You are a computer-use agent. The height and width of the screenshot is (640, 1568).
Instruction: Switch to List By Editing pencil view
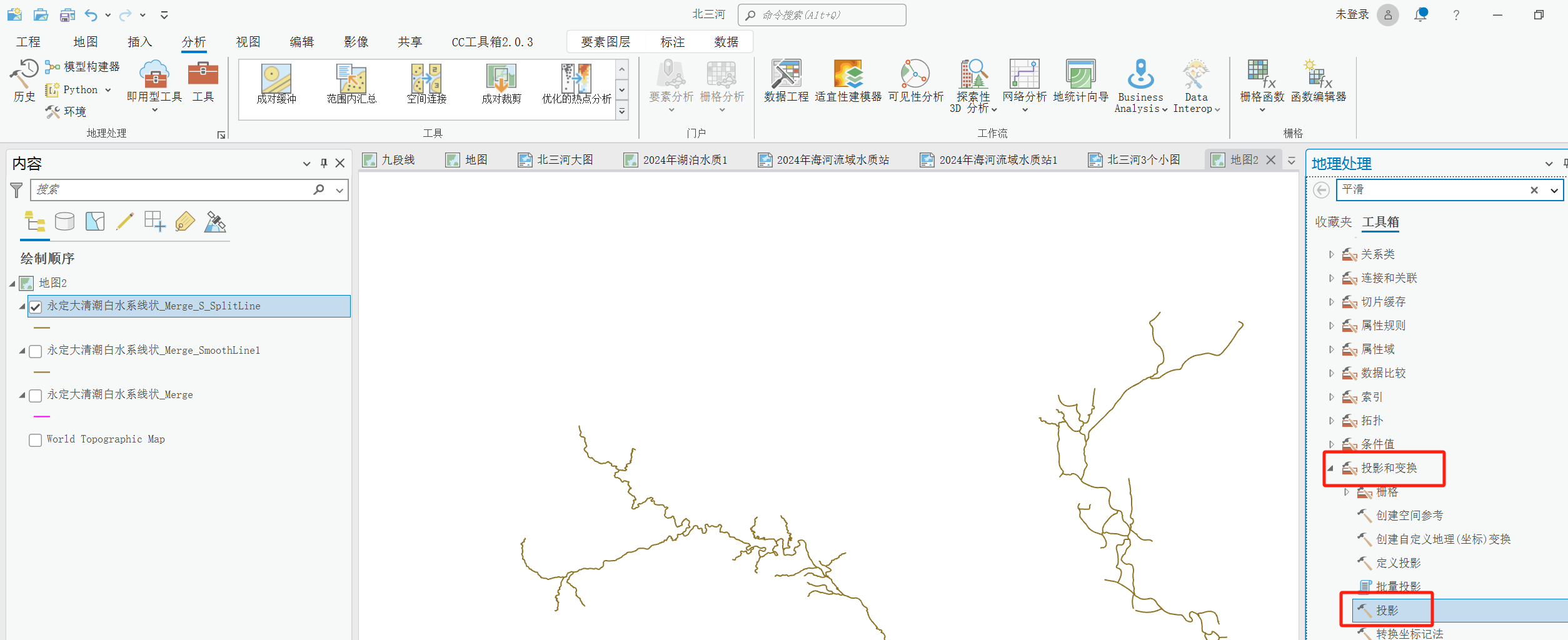click(x=125, y=221)
